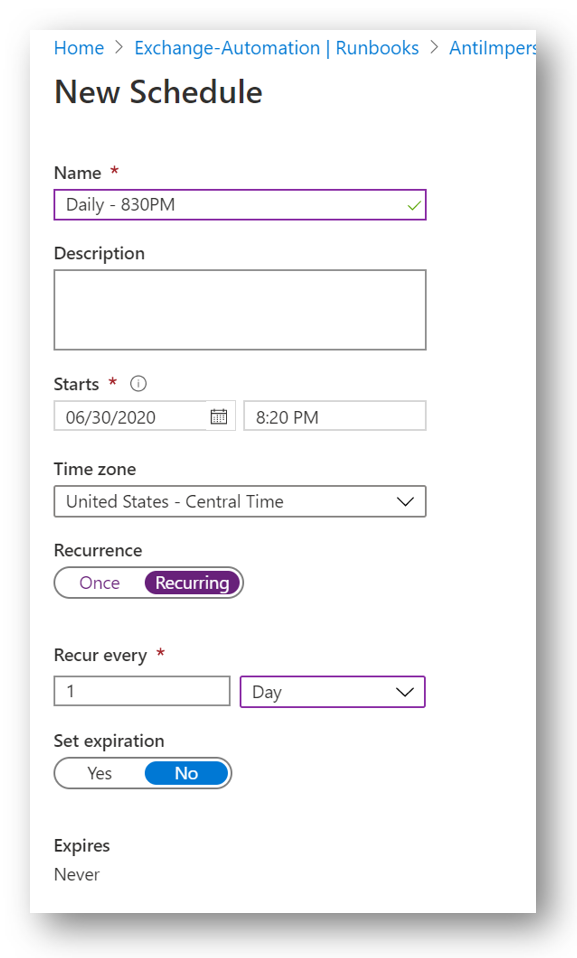Click the Recur every number field
Image resolution: width=577 pixels, height=958 pixels.
[x=142, y=691]
